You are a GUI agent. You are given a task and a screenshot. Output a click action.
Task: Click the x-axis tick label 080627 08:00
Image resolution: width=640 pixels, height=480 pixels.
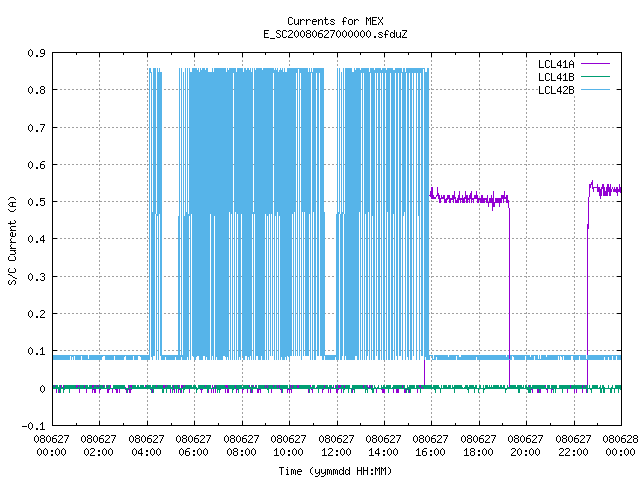[x=241, y=445]
